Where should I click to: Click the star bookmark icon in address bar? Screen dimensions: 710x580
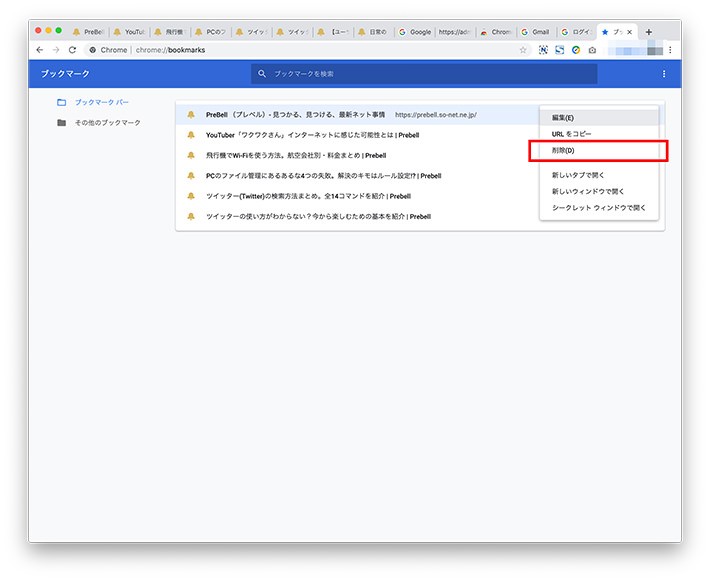(x=523, y=50)
